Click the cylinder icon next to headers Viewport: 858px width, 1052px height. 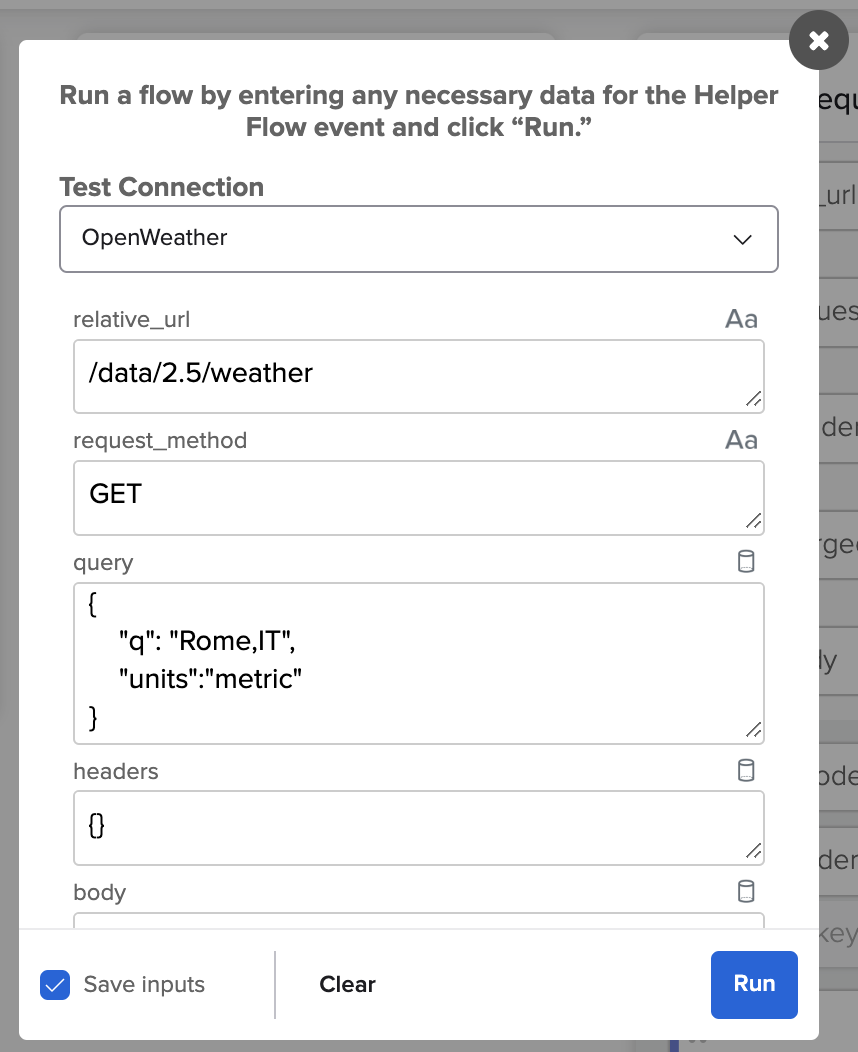(x=746, y=770)
